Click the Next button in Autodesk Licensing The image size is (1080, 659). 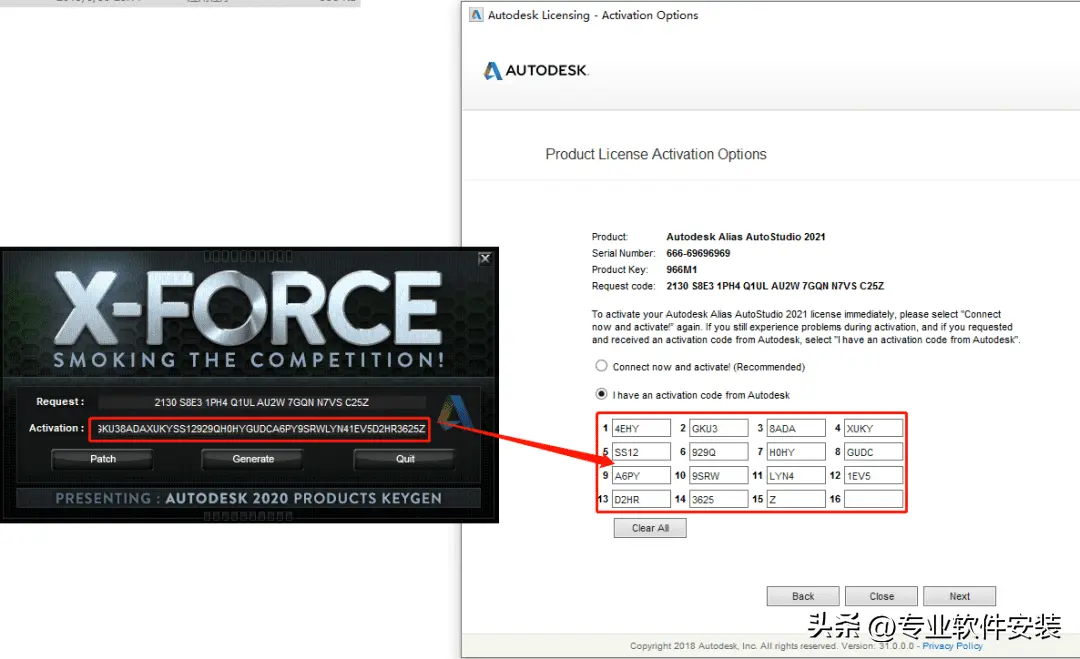coord(959,596)
